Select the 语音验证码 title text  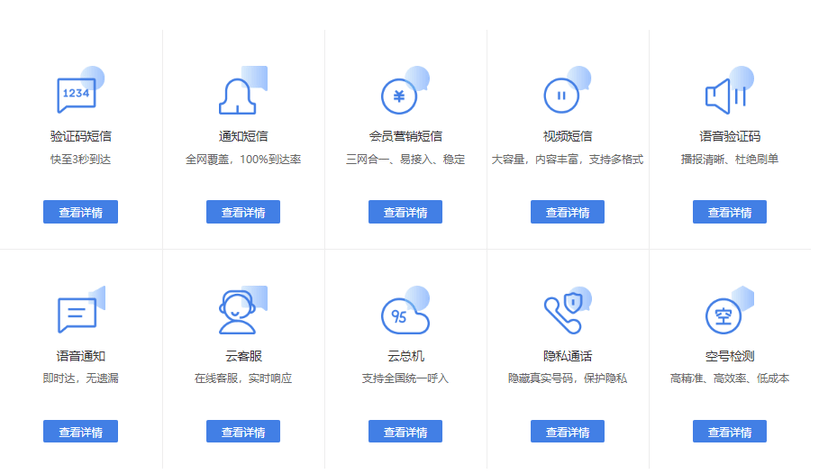[x=729, y=136]
